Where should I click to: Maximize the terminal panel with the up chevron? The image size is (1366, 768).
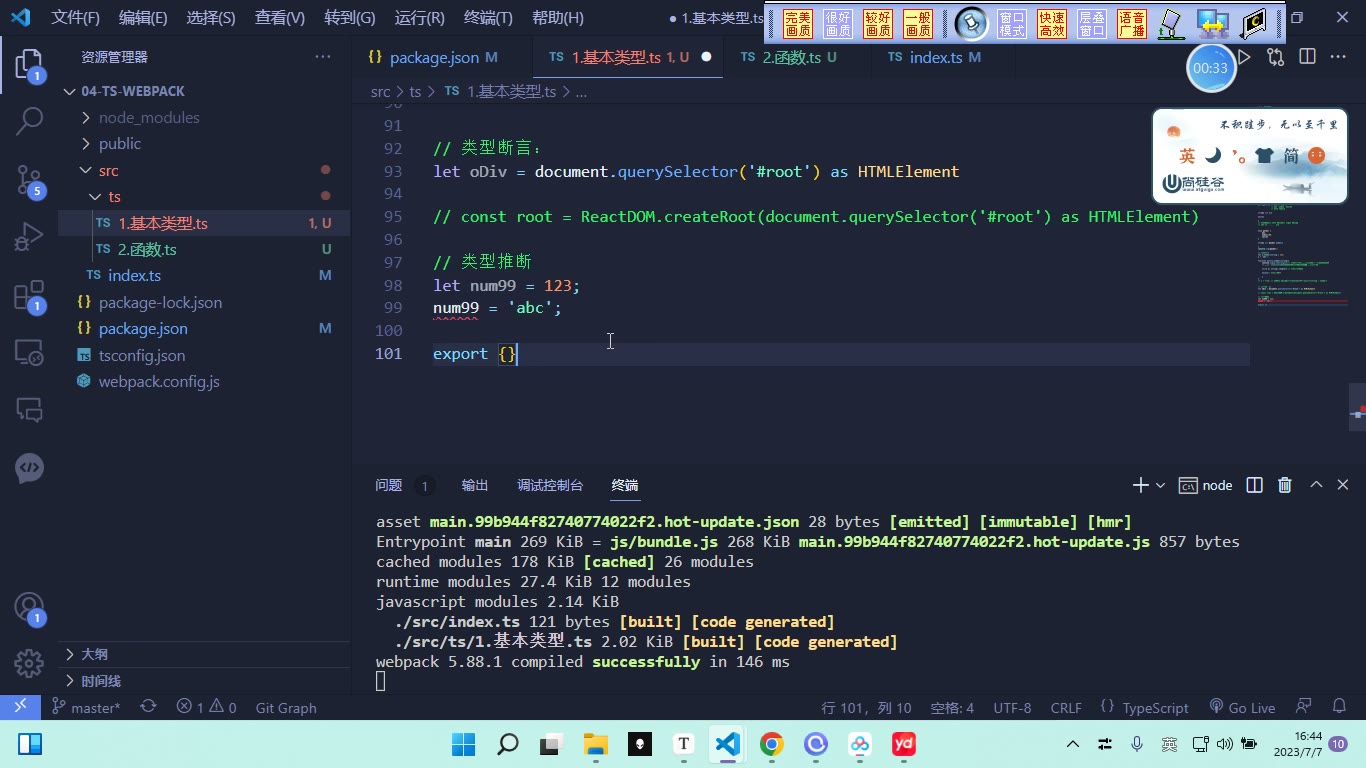click(1316, 485)
